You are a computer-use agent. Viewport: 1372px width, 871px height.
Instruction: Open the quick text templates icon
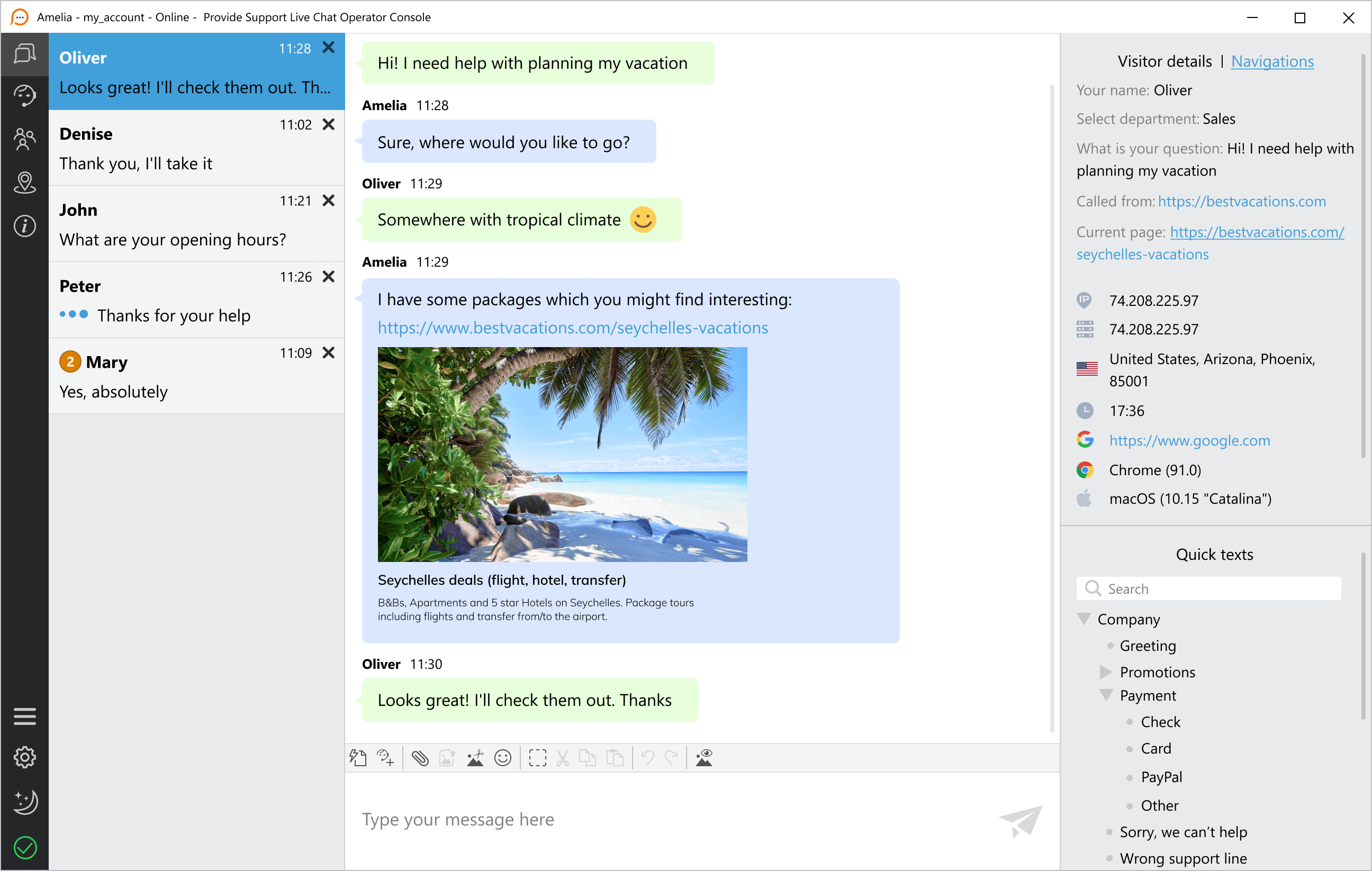pos(358,758)
